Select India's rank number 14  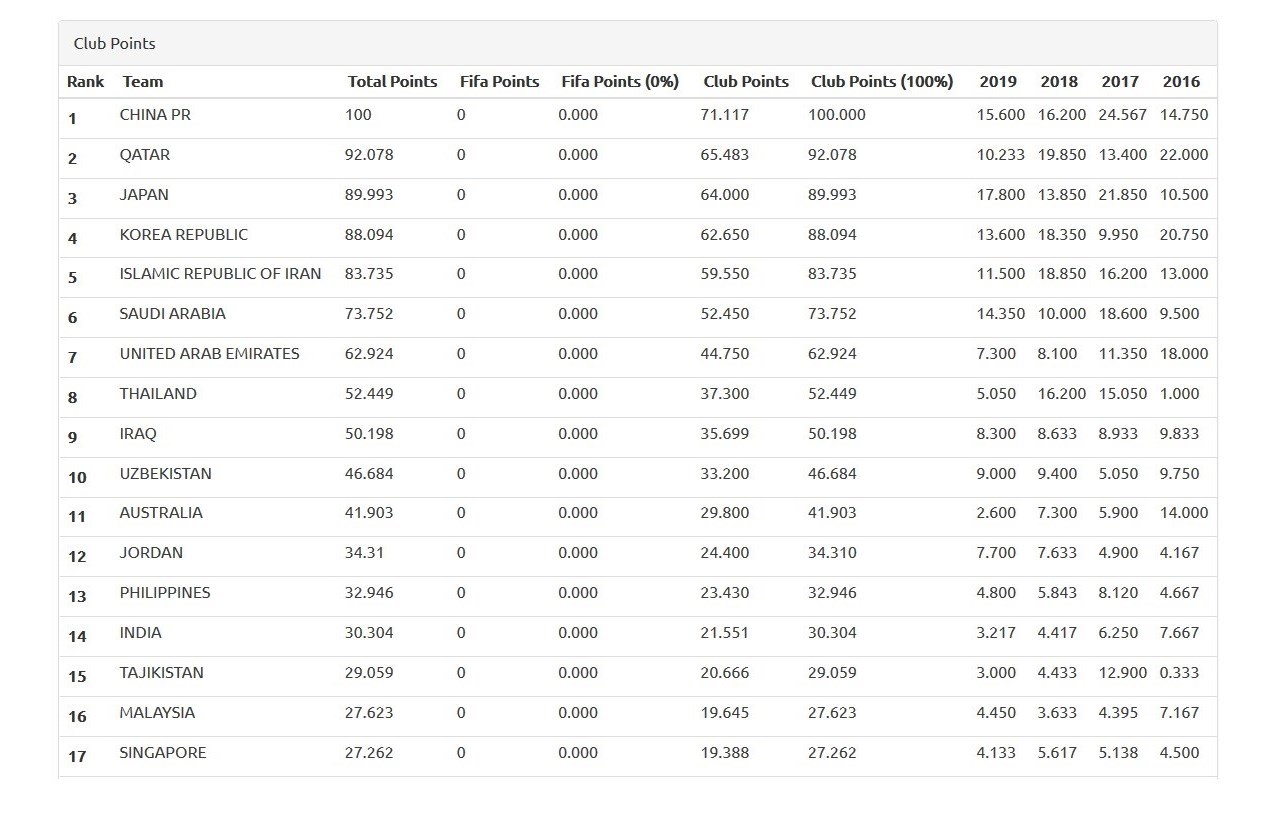pos(77,636)
